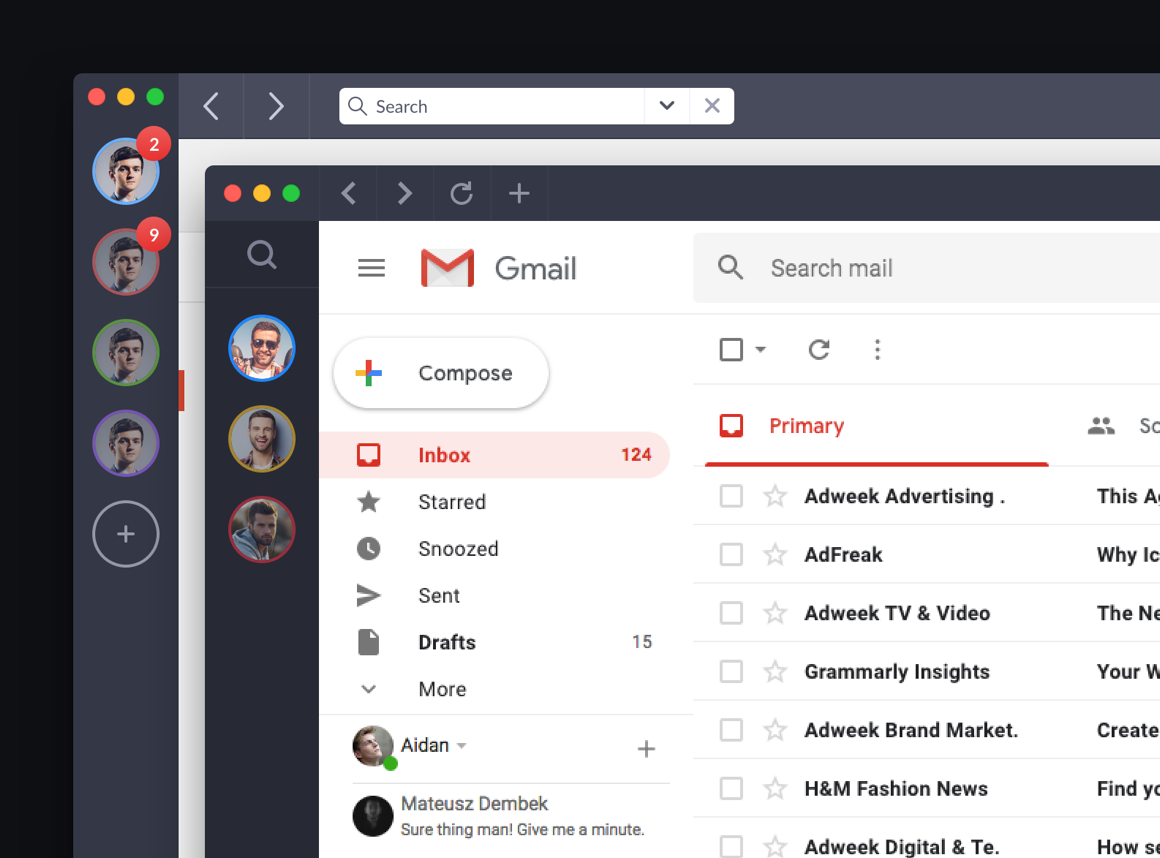Screen dimensions: 1160x858
Task: Select the blue-ringed sunglasses avatar in front sidebar
Action: [262, 348]
